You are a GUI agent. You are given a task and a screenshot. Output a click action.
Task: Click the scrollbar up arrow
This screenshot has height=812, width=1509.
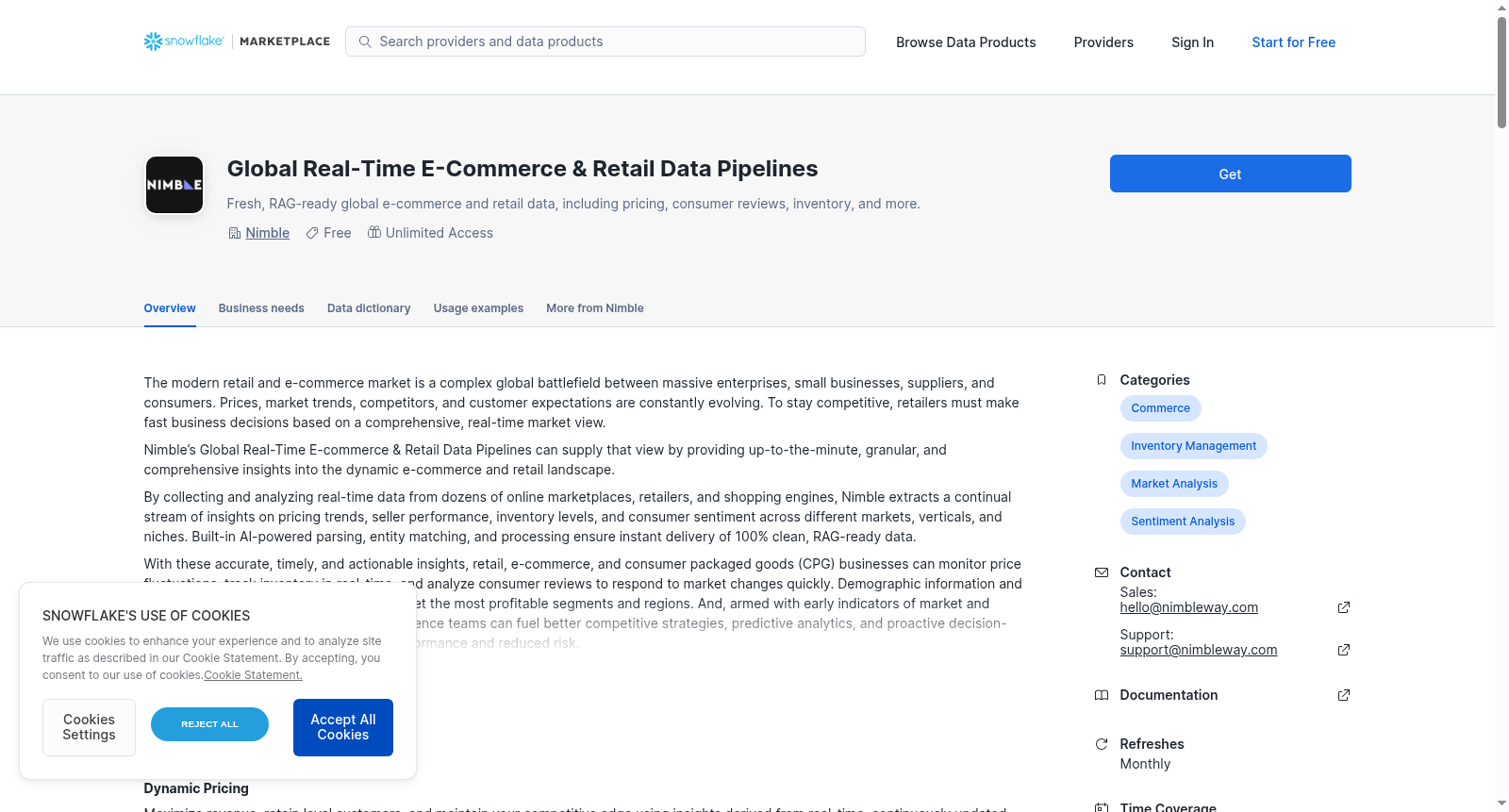click(x=1501, y=8)
